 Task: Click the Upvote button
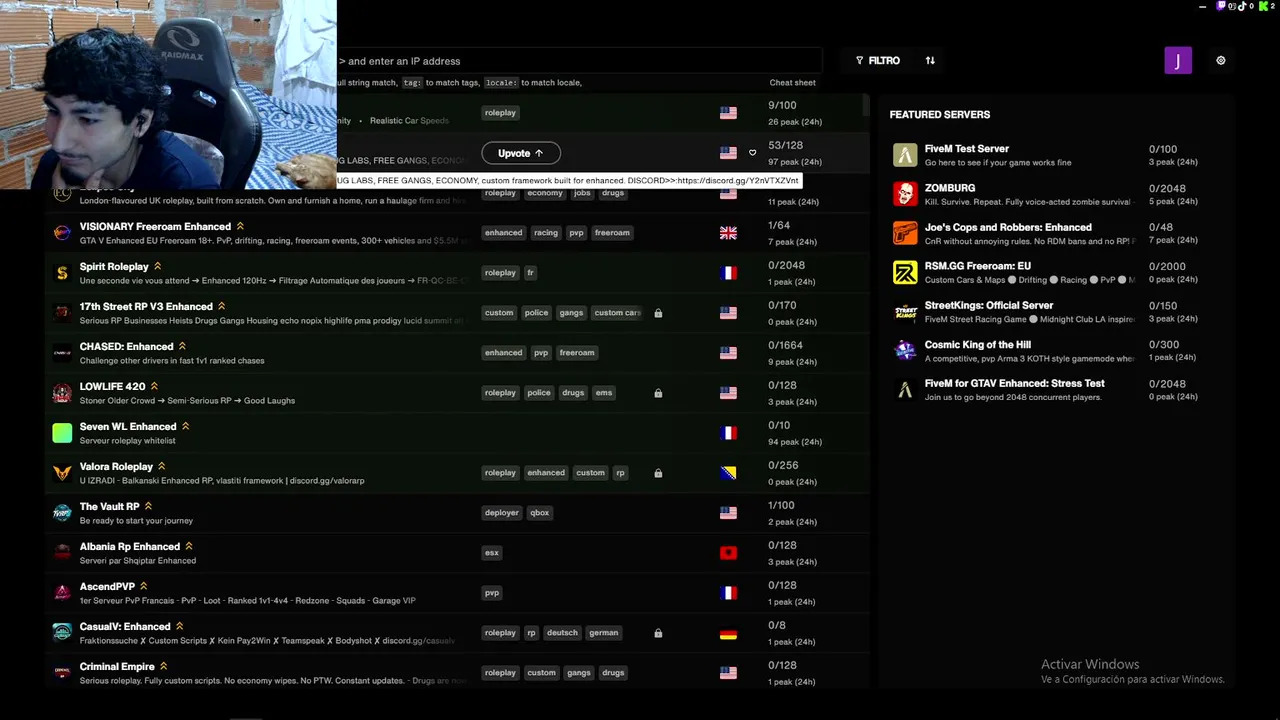[x=521, y=153]
